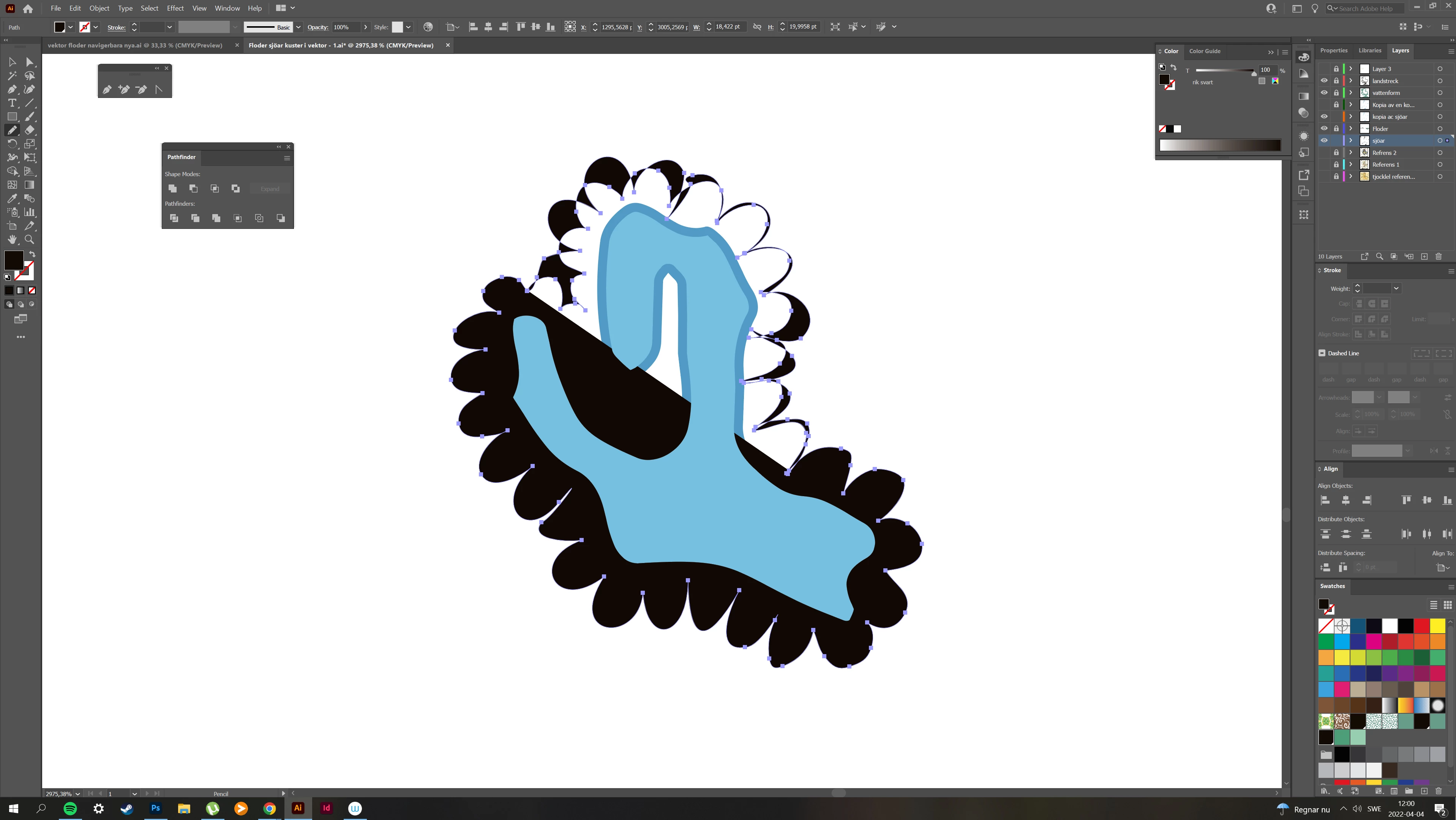Expand the vattenform layer
This screenshot has height=820, width=1456.
(1351, 93)
